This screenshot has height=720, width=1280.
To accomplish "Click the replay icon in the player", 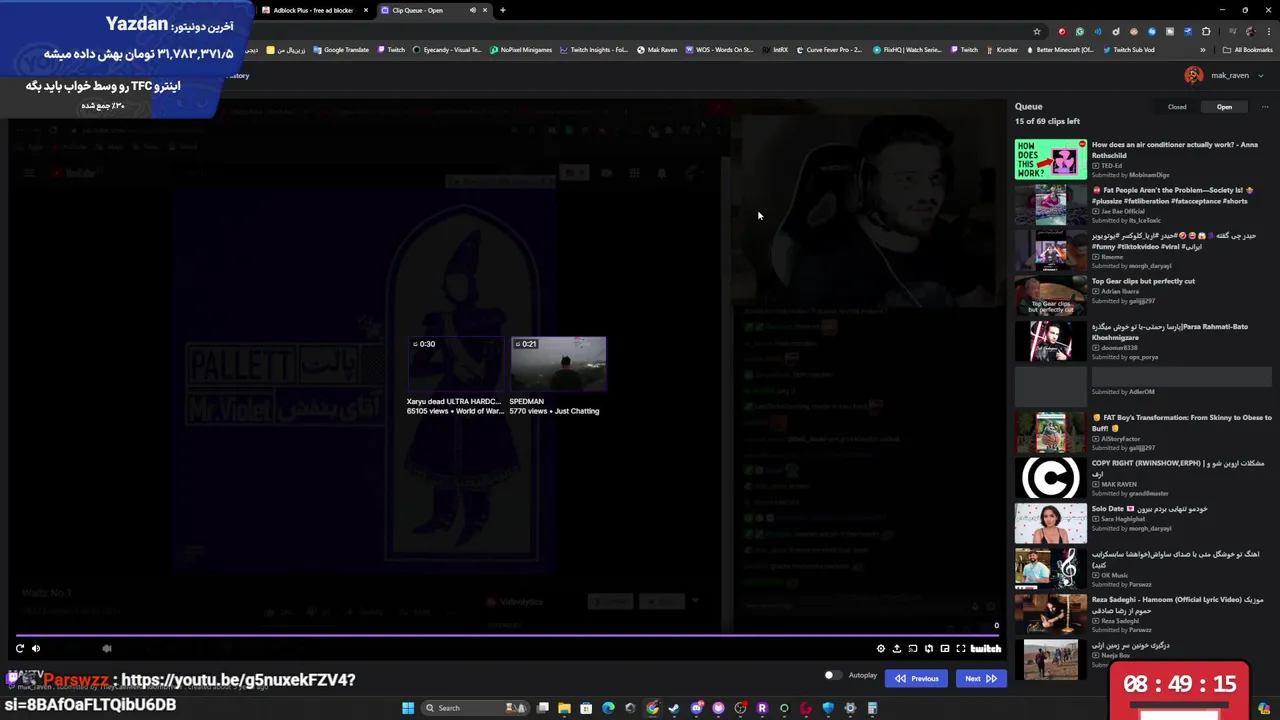I will 19,649.
